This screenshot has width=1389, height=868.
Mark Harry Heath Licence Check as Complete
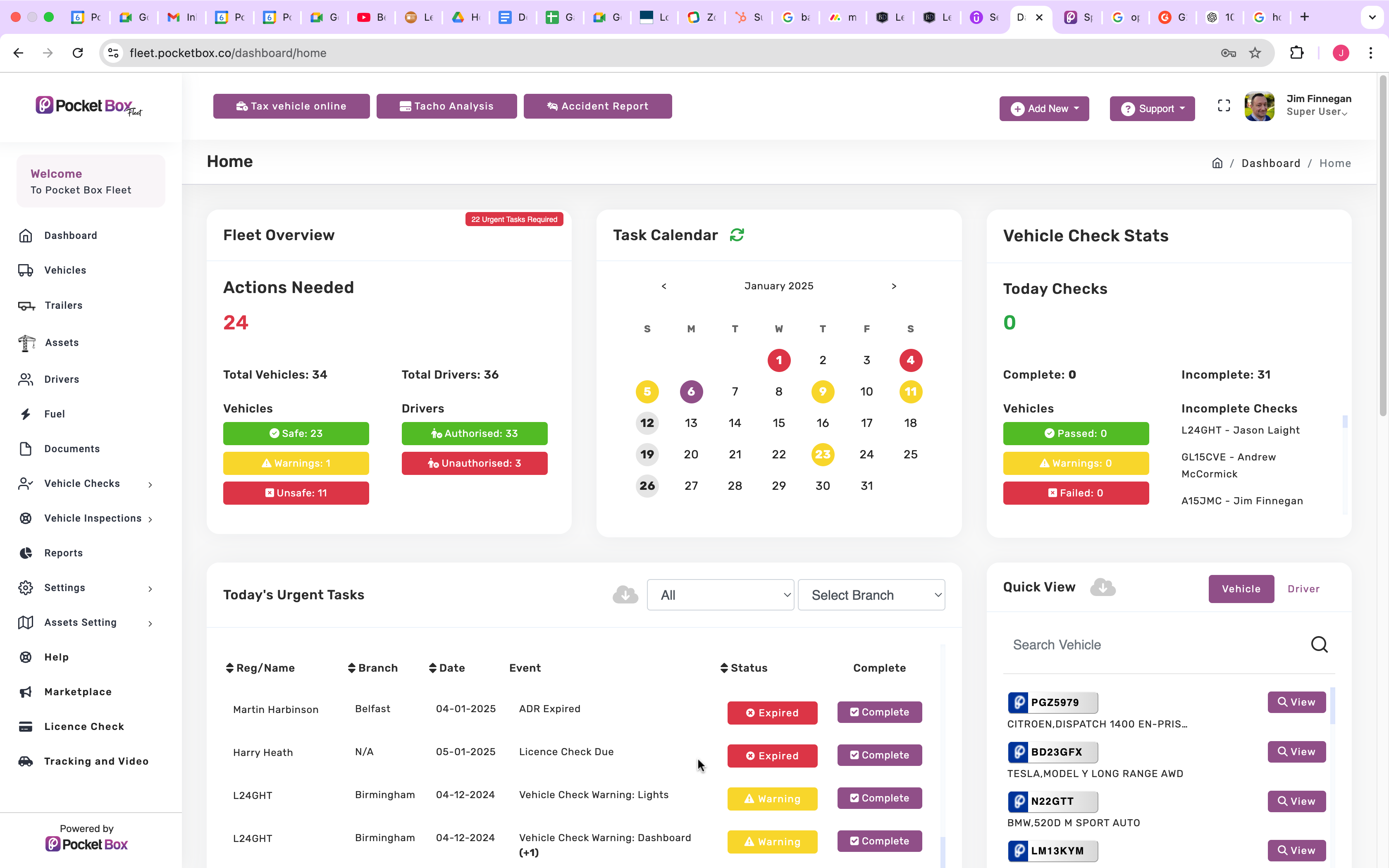[x=879, y=756]
